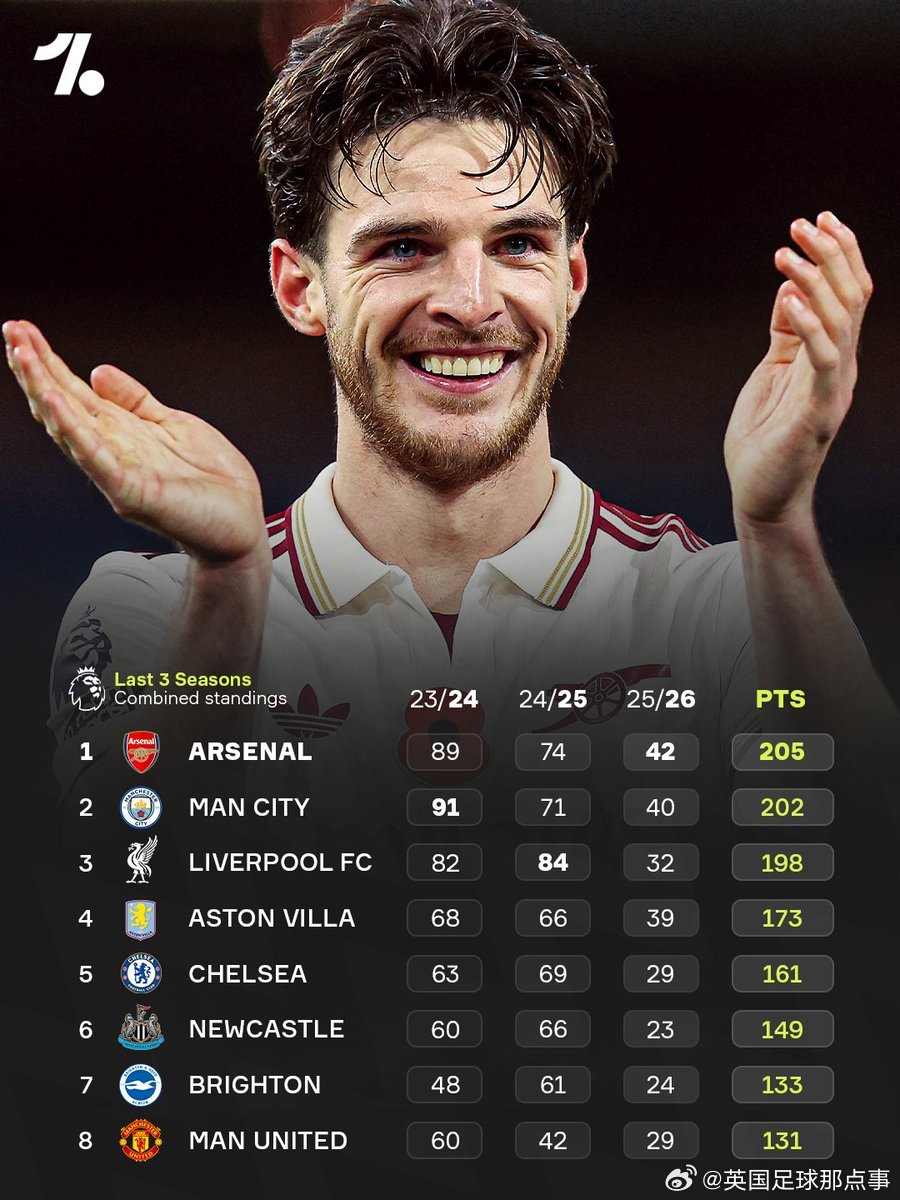Image resolution: width=900 pixels, height=1200 pixels.
Task: Click the Man City club crest
Action: point(141,807)
